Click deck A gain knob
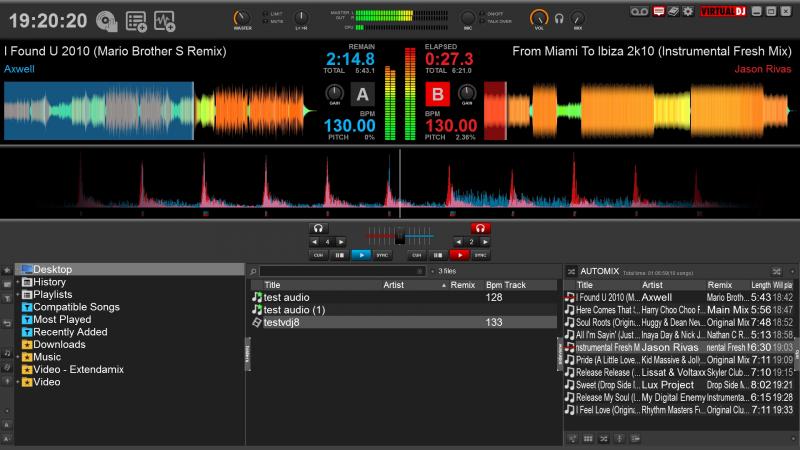Image resolution: width=800 pixels, height=450 pixels. 335,92
